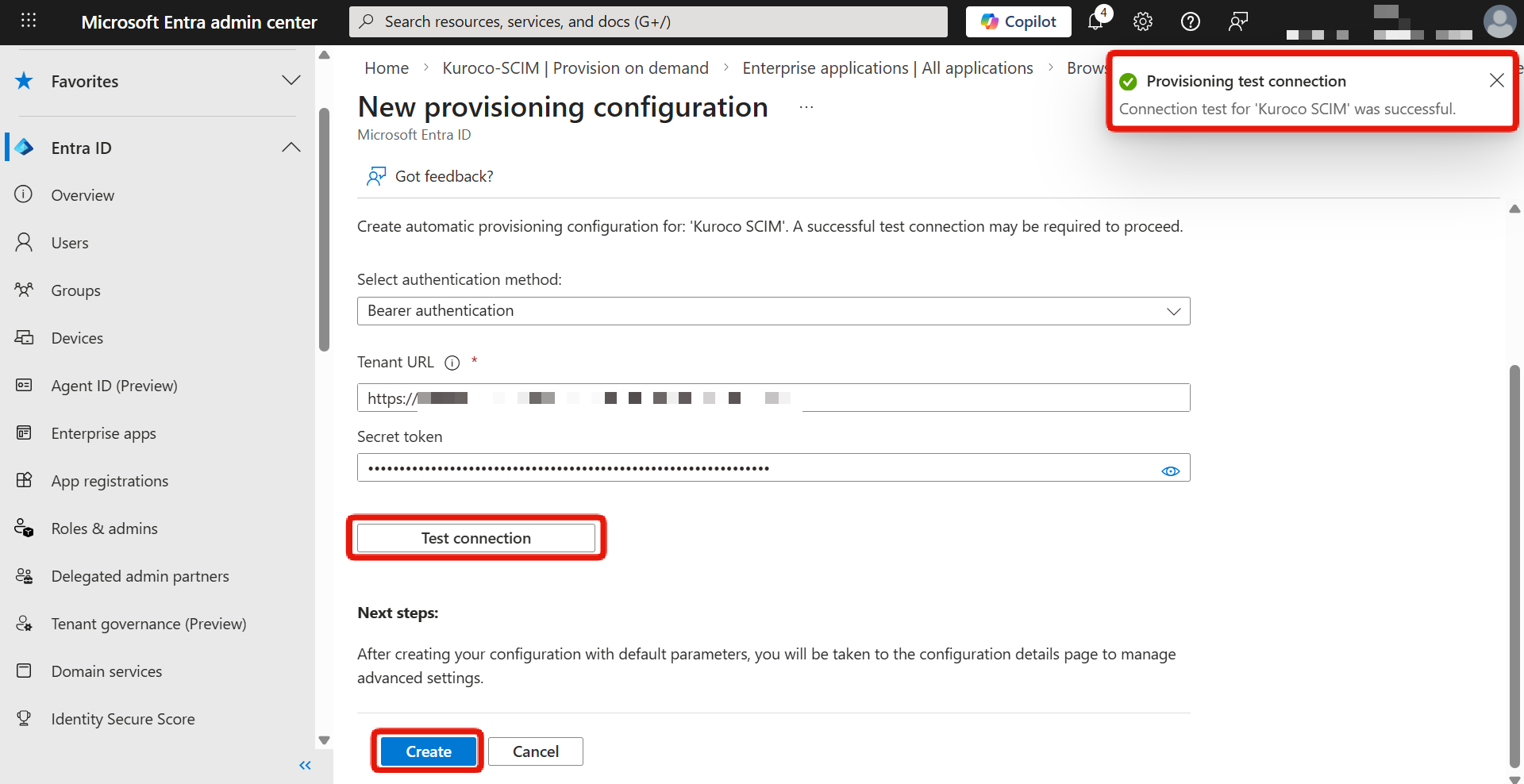Open the authentication method dropdown
The width and height of the screenshot is (1524, 784).
click(773, 311)
